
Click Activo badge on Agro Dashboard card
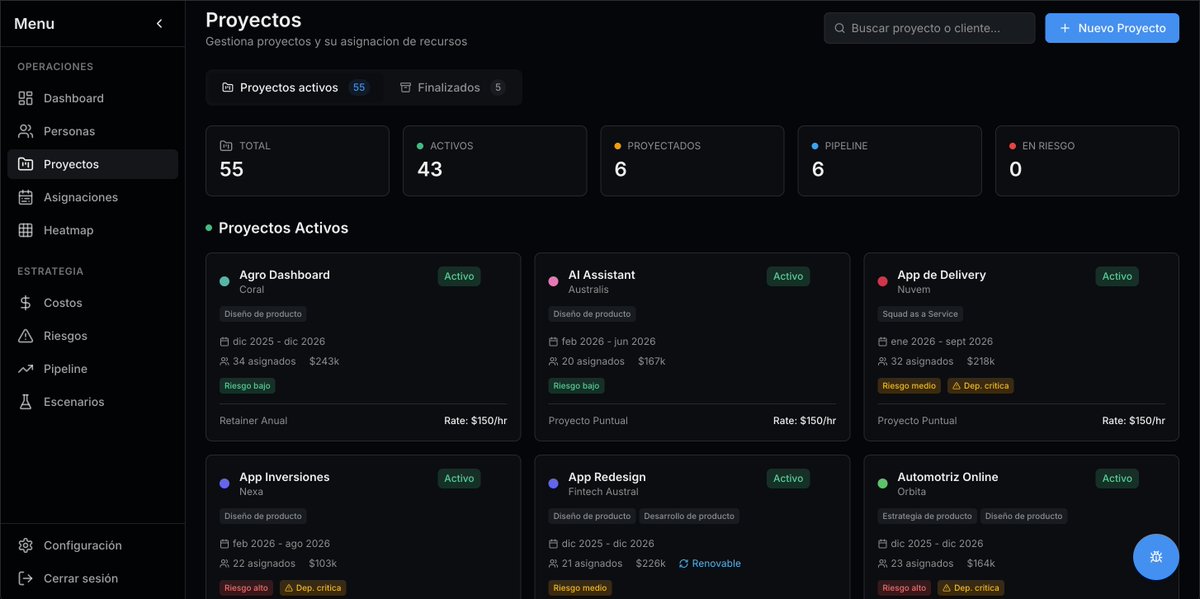tap(459, 276)
